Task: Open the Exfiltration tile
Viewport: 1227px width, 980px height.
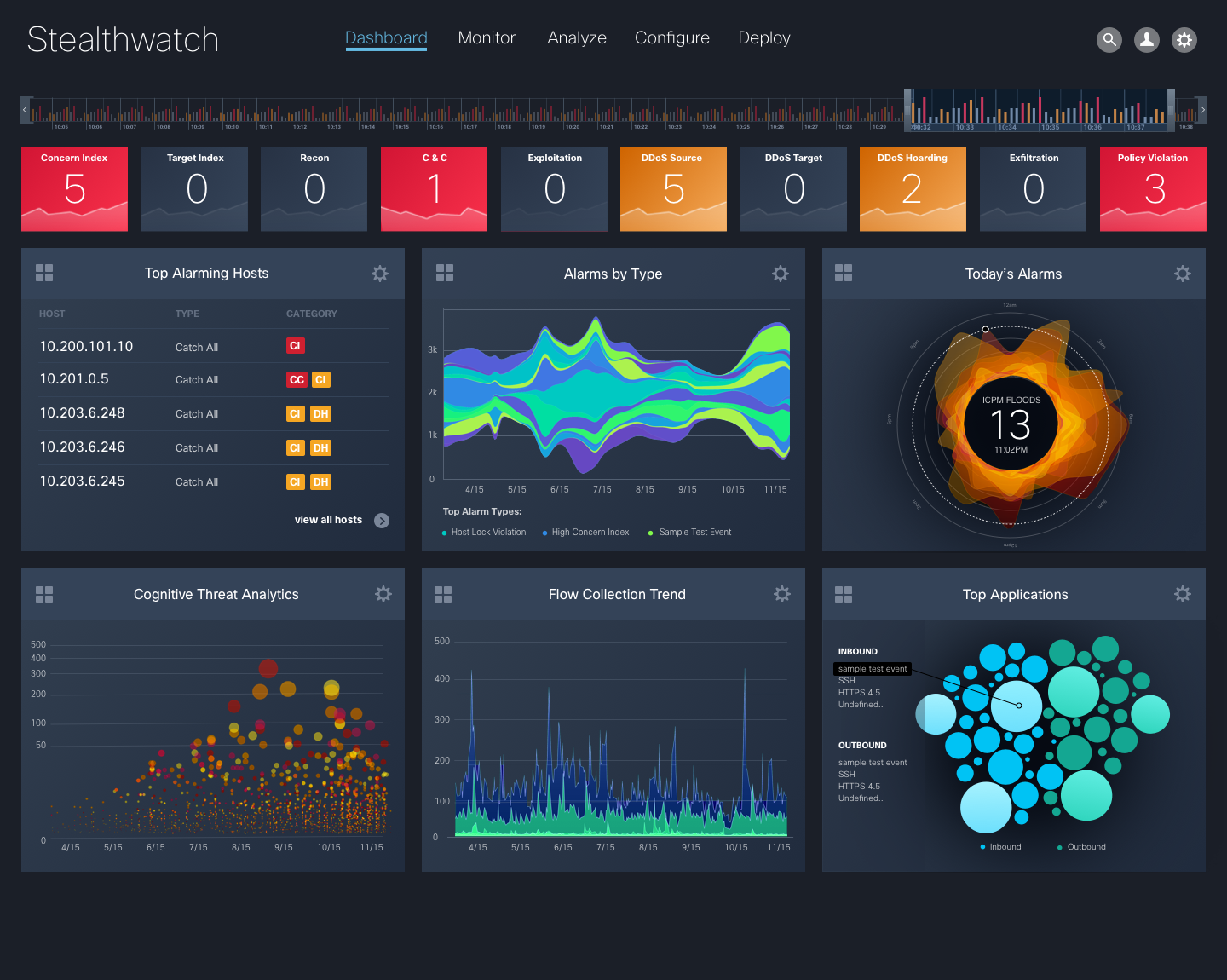Action: [1033, 189]
